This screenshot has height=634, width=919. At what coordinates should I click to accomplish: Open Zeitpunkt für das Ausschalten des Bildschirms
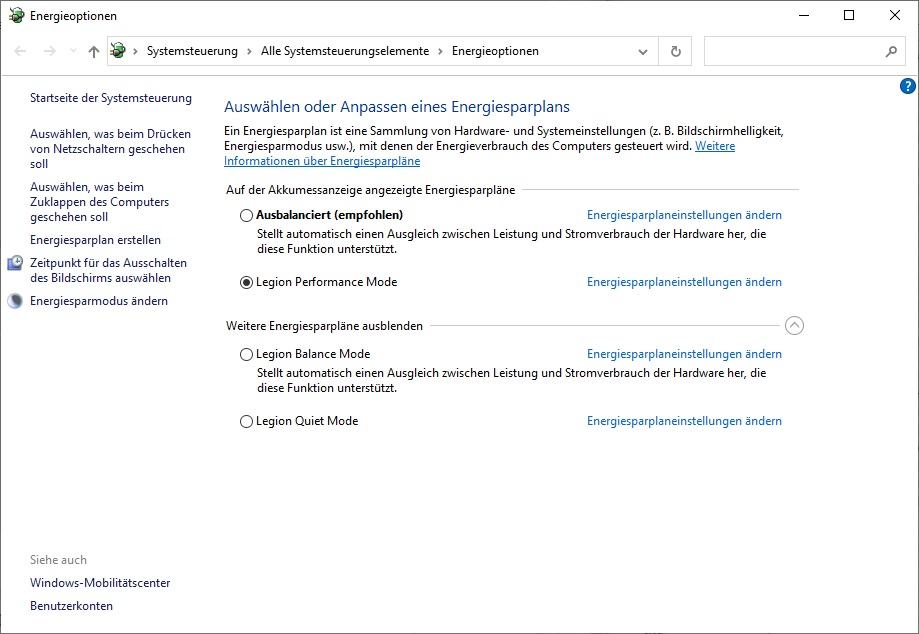(x=108, y=270)
